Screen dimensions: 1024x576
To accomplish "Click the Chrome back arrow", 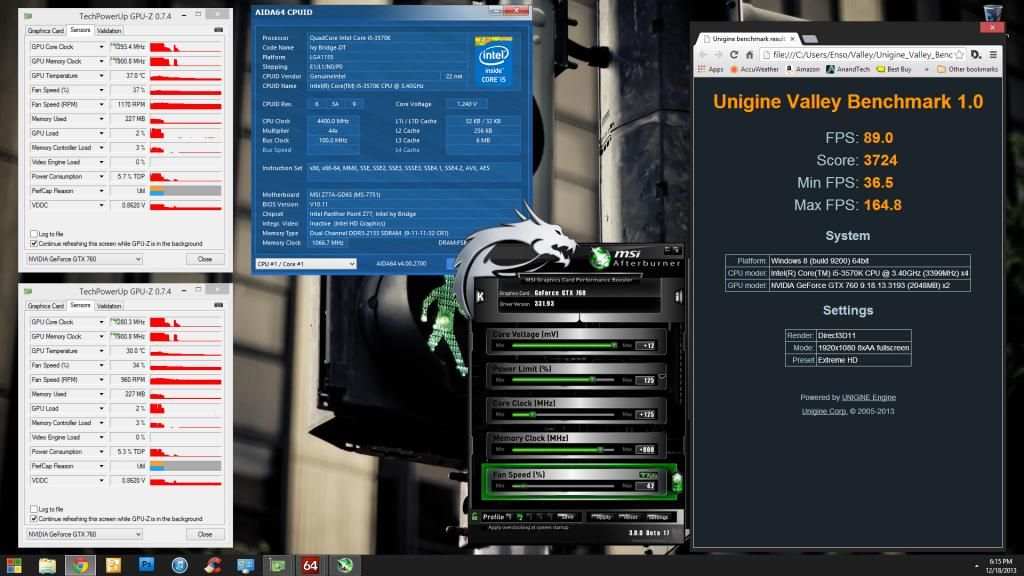I will tap(703, 55).
